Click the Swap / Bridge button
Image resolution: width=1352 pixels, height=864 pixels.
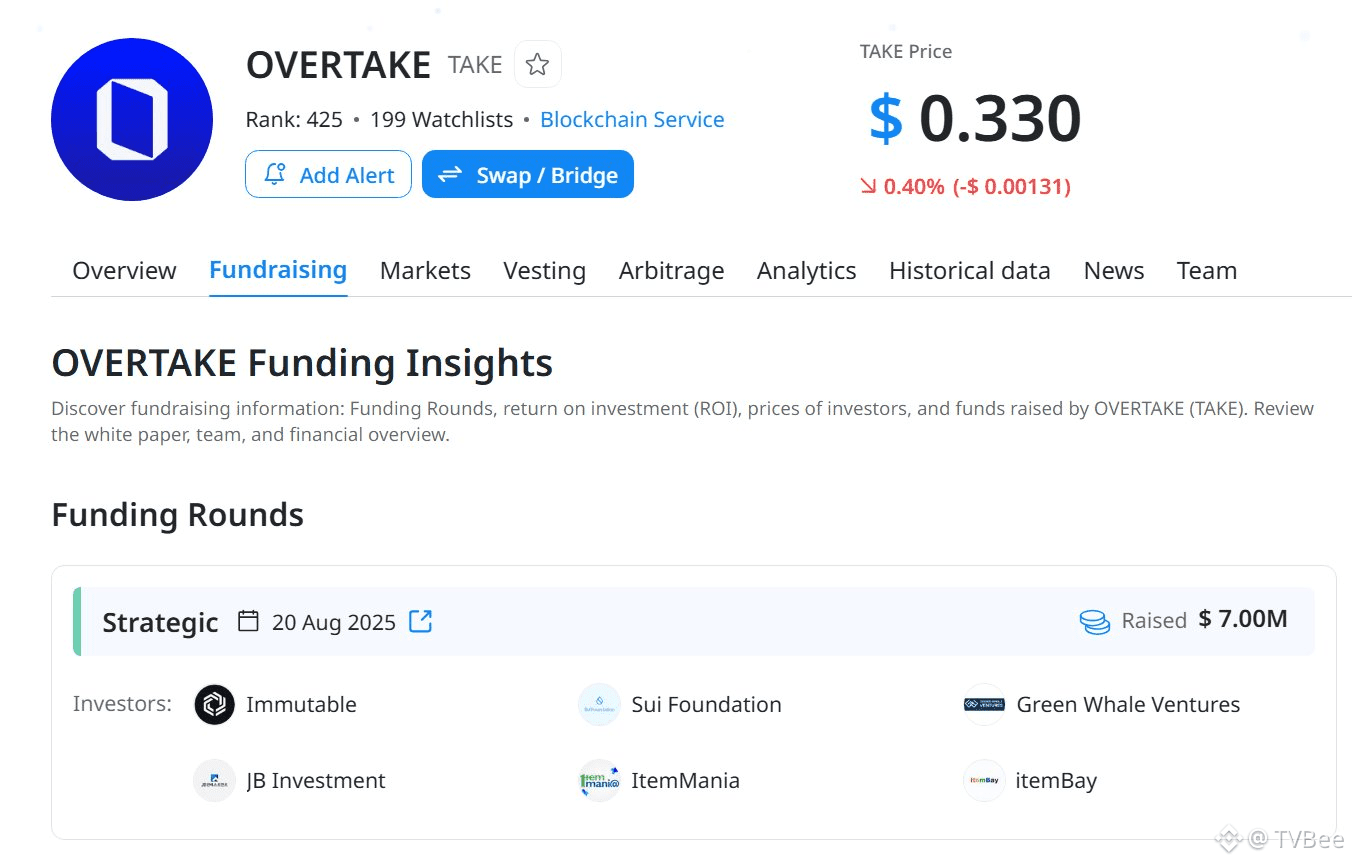point(527,174)
